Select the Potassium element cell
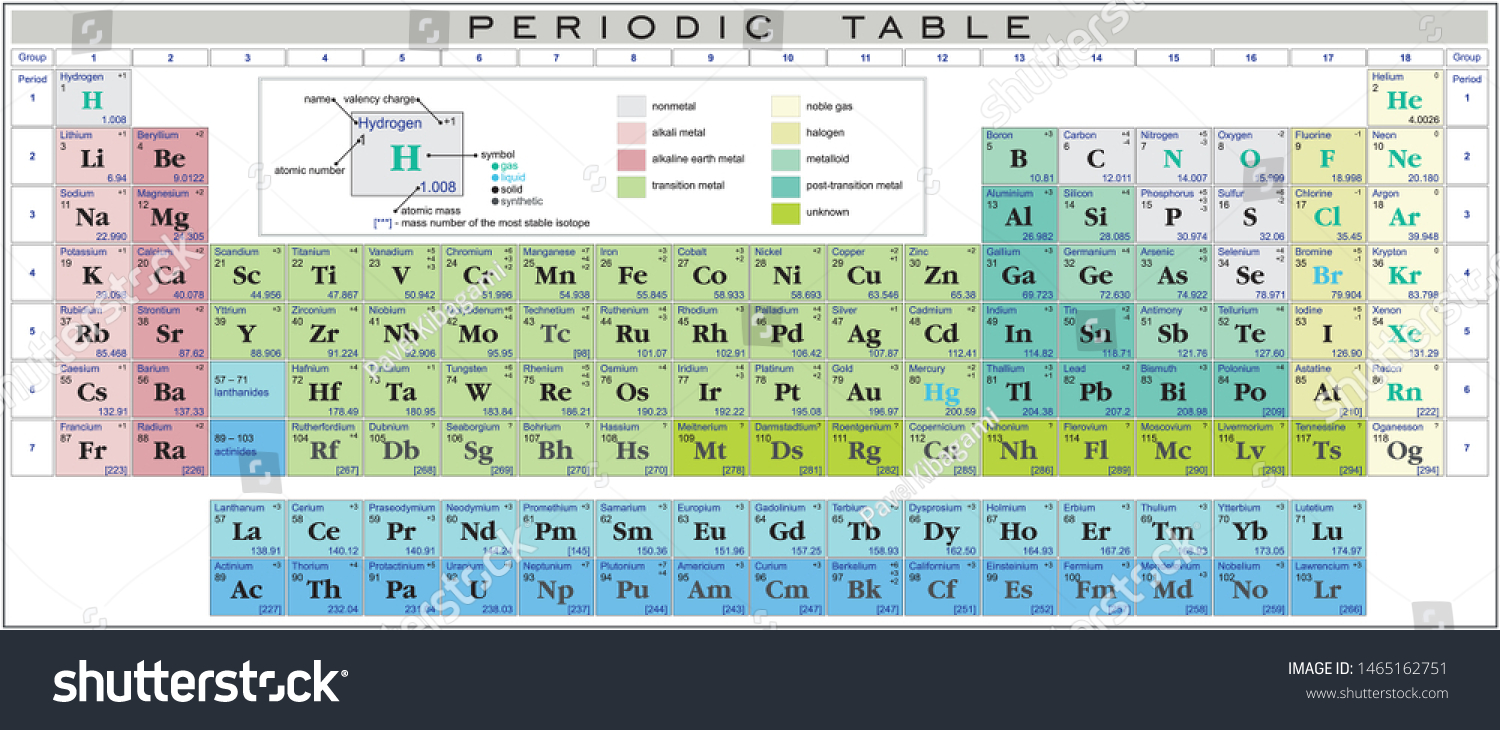The height and width of the screenshot is (730, 1500). tap(93, 273)
